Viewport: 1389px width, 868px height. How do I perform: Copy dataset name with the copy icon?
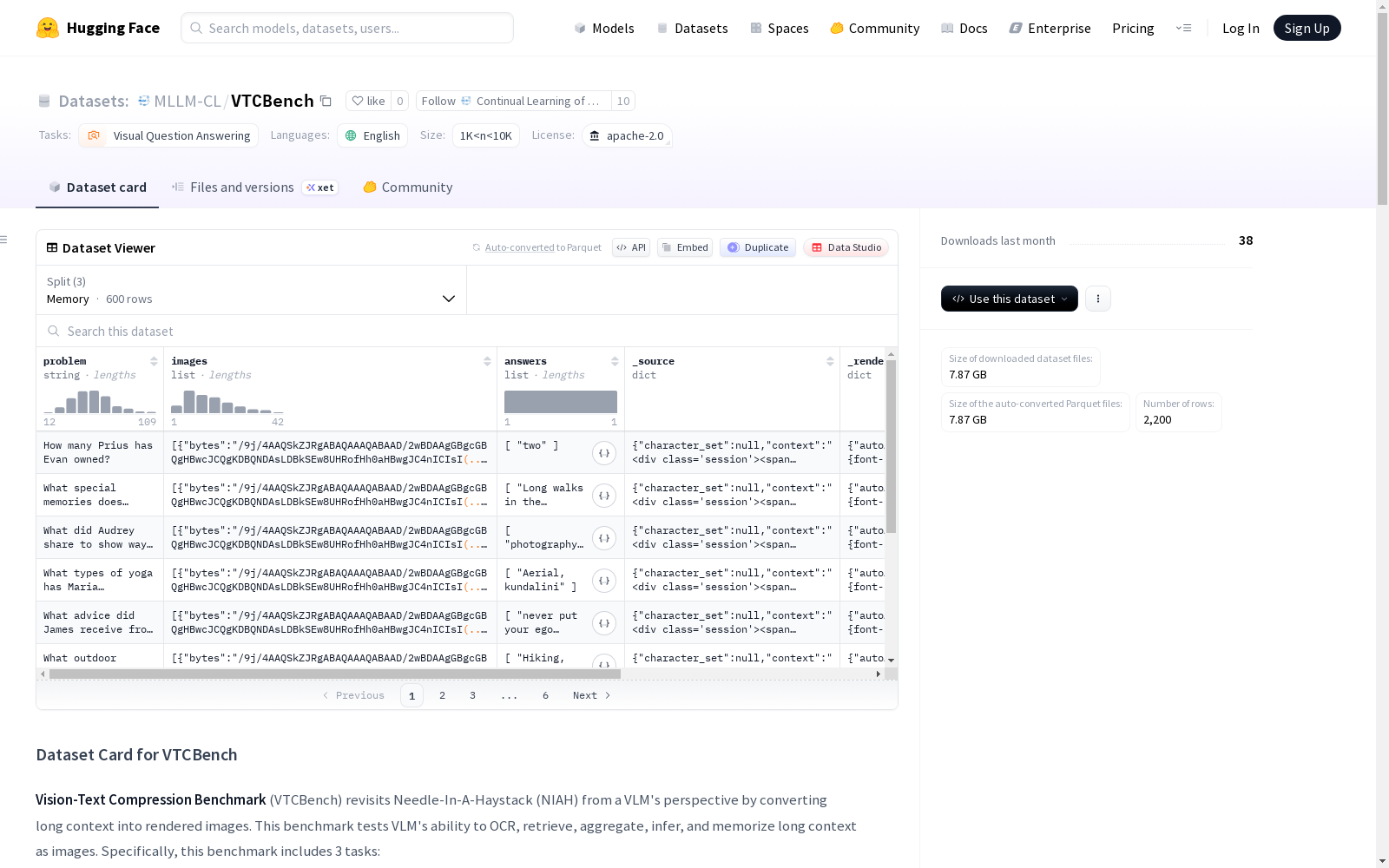(x=326, y=101)
